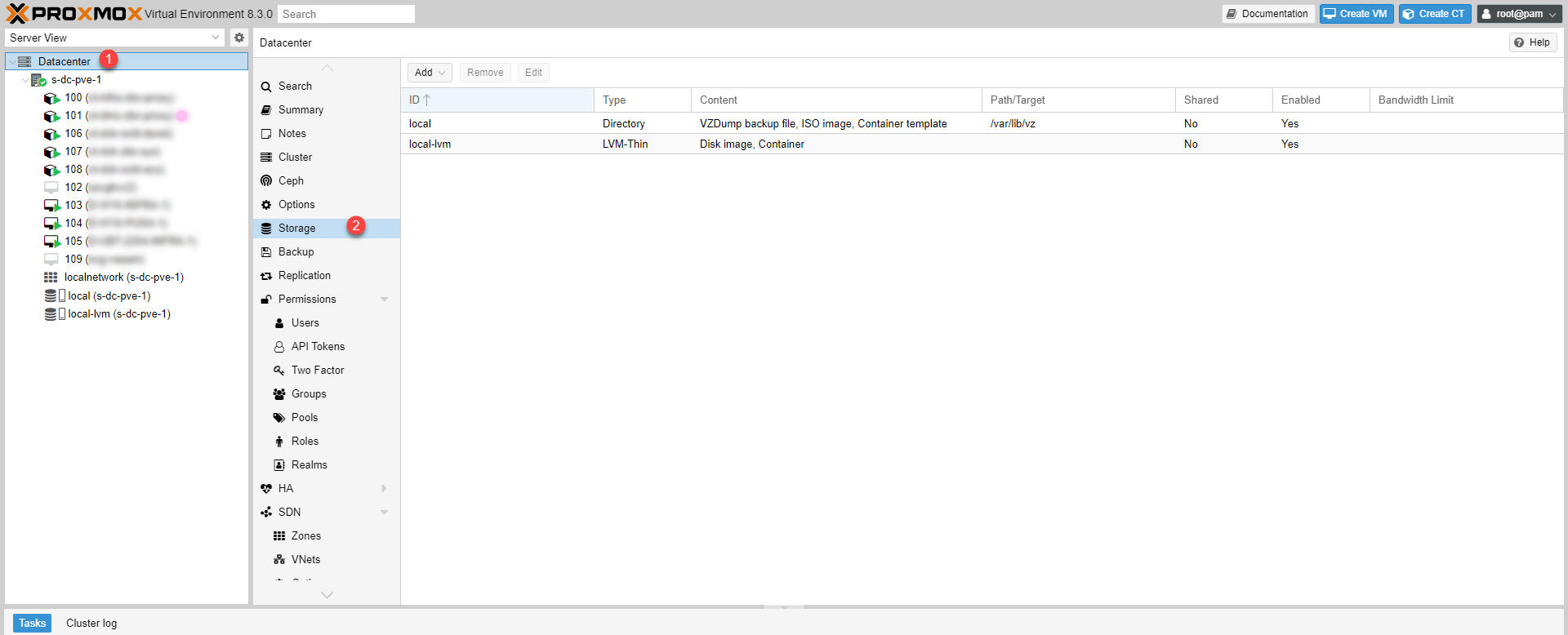Select the local storage row

coord(982,123)
